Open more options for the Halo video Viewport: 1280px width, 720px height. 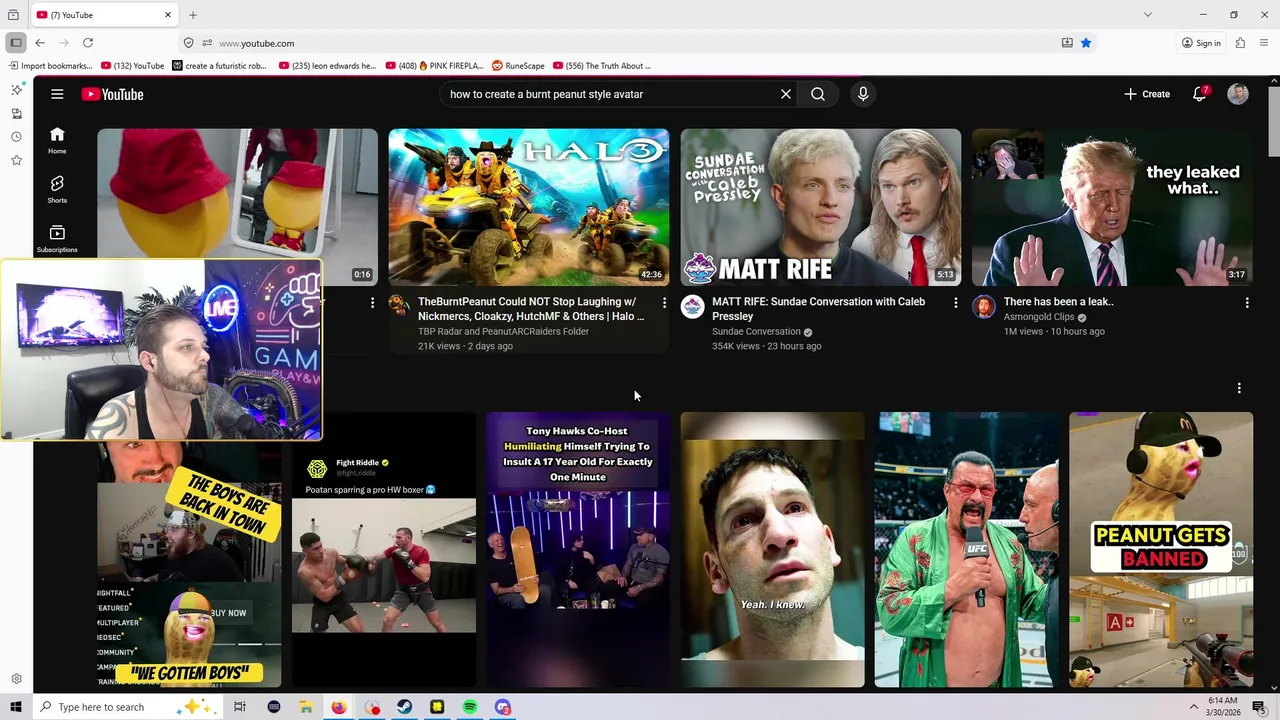[664, 302]
